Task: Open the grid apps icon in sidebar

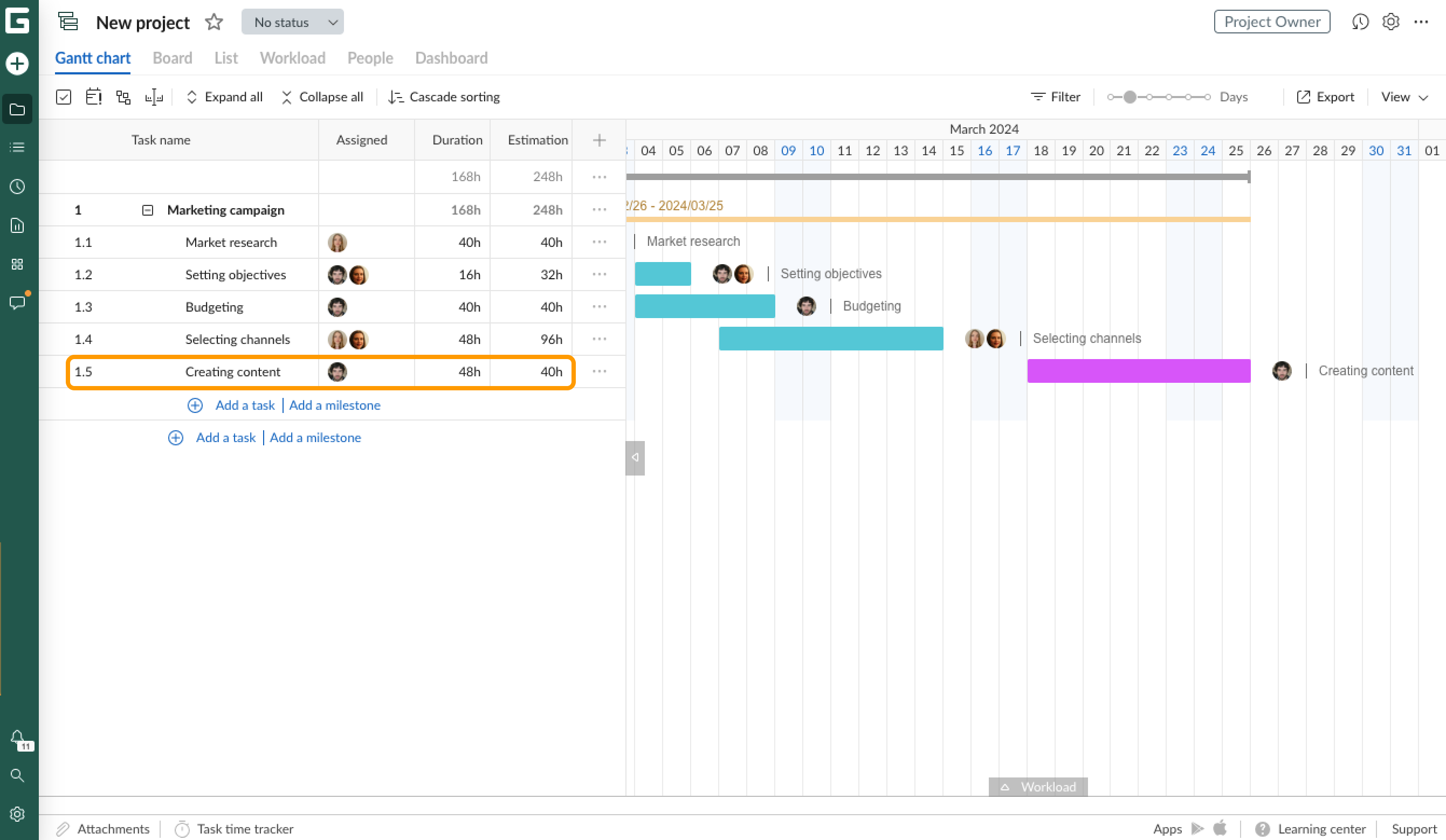Action: tap(17, 264)
